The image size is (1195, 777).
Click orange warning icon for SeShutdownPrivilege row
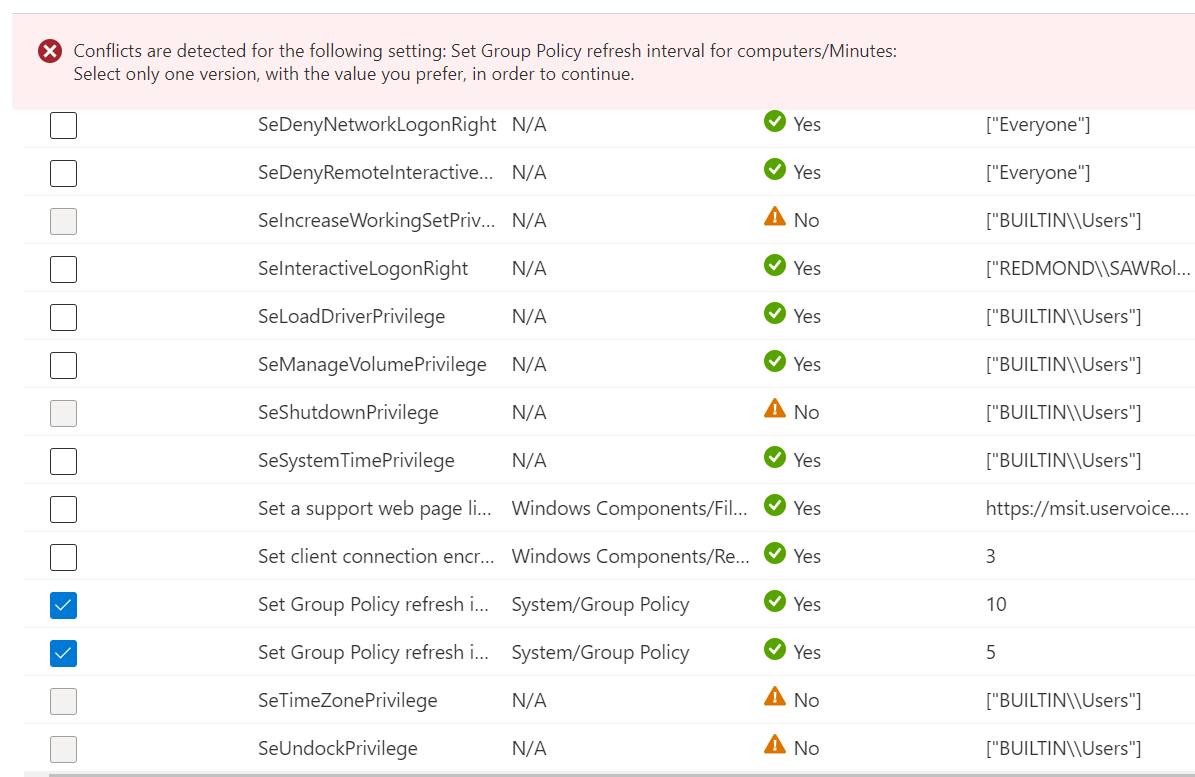pos(774,408)
